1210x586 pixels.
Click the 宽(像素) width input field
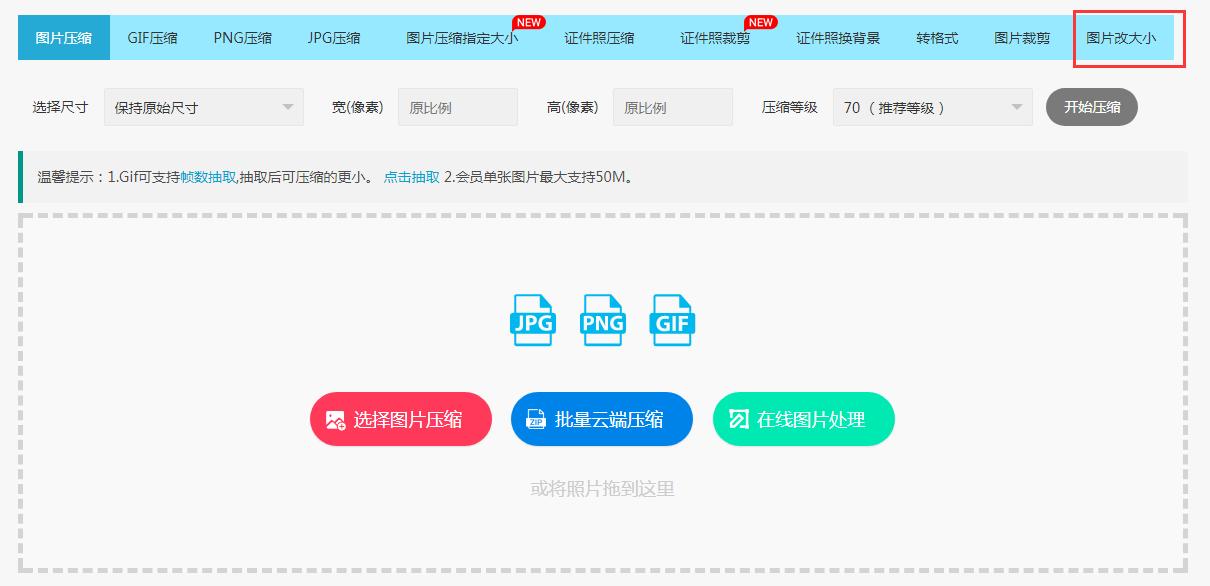click(x=458, y=106)
